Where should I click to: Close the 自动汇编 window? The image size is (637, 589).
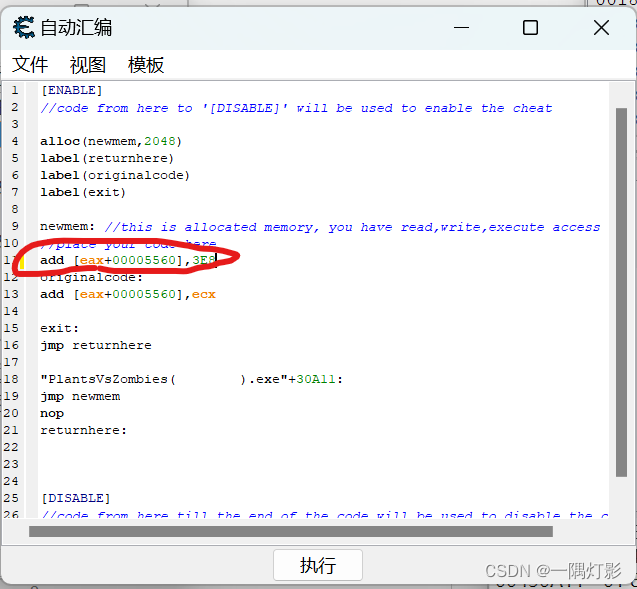601,28
